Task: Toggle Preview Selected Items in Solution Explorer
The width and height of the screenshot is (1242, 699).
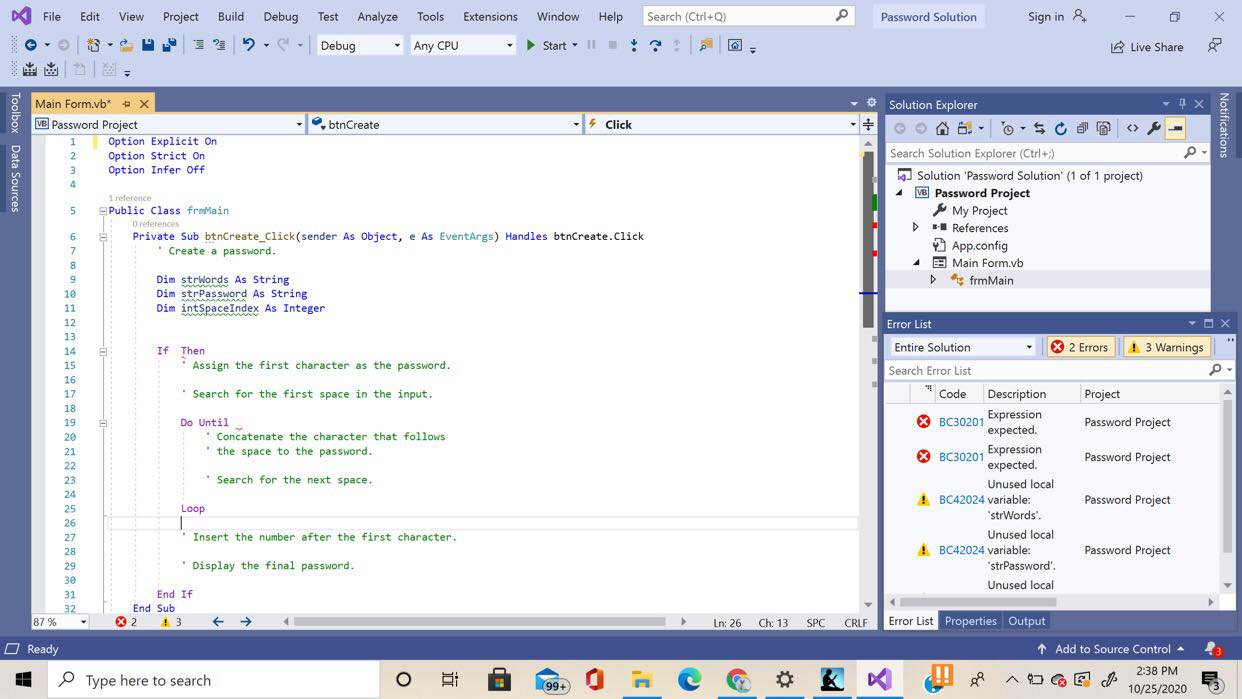Action: [1174, 129]
